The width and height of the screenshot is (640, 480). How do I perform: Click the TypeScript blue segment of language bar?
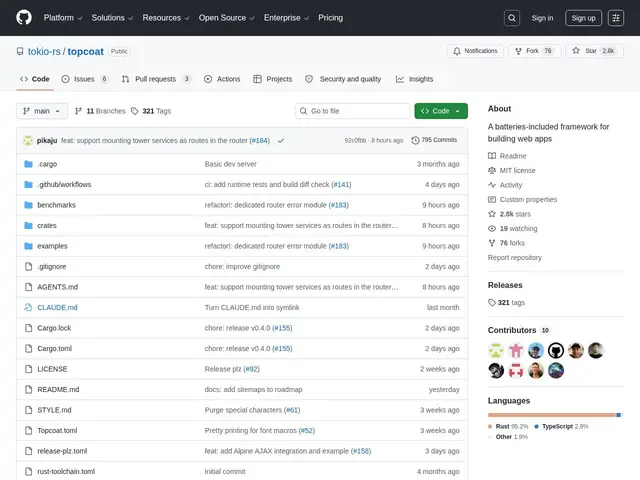[618, 415]
